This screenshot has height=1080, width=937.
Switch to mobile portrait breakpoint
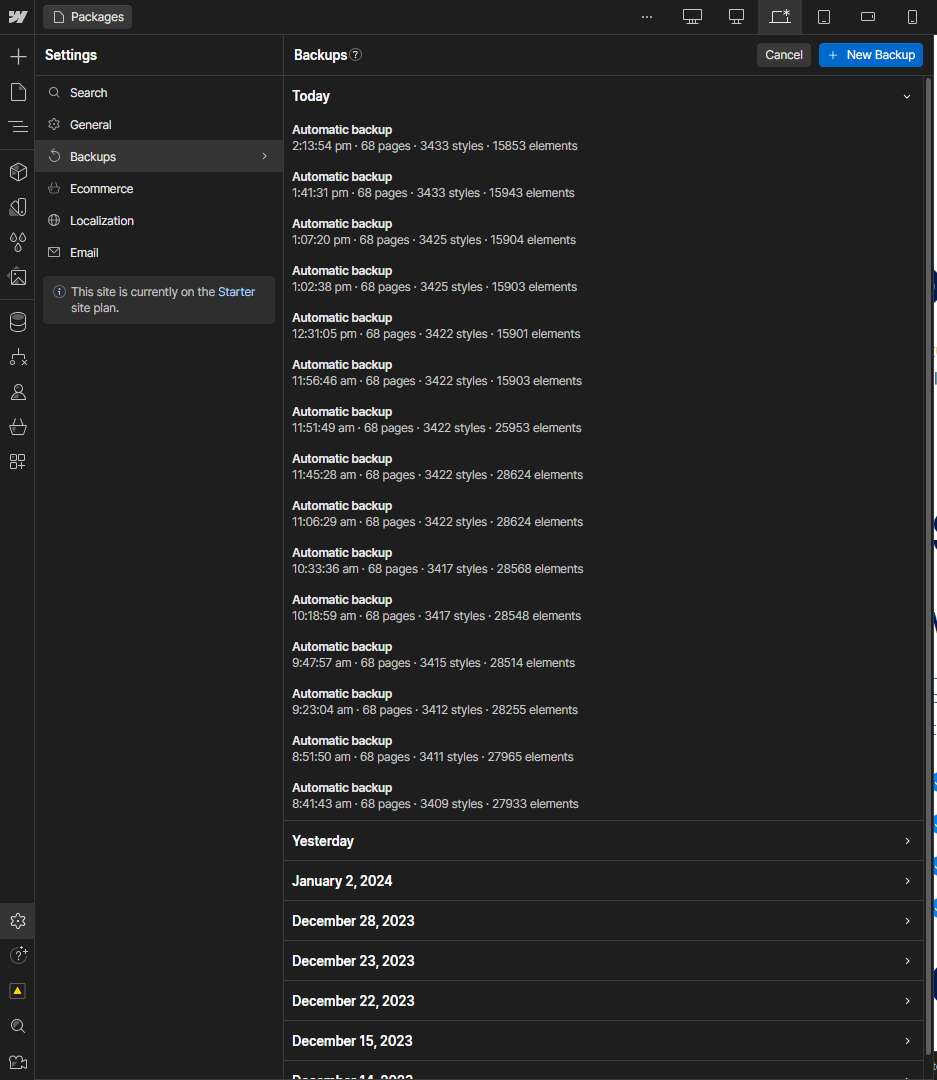(912, 17)
